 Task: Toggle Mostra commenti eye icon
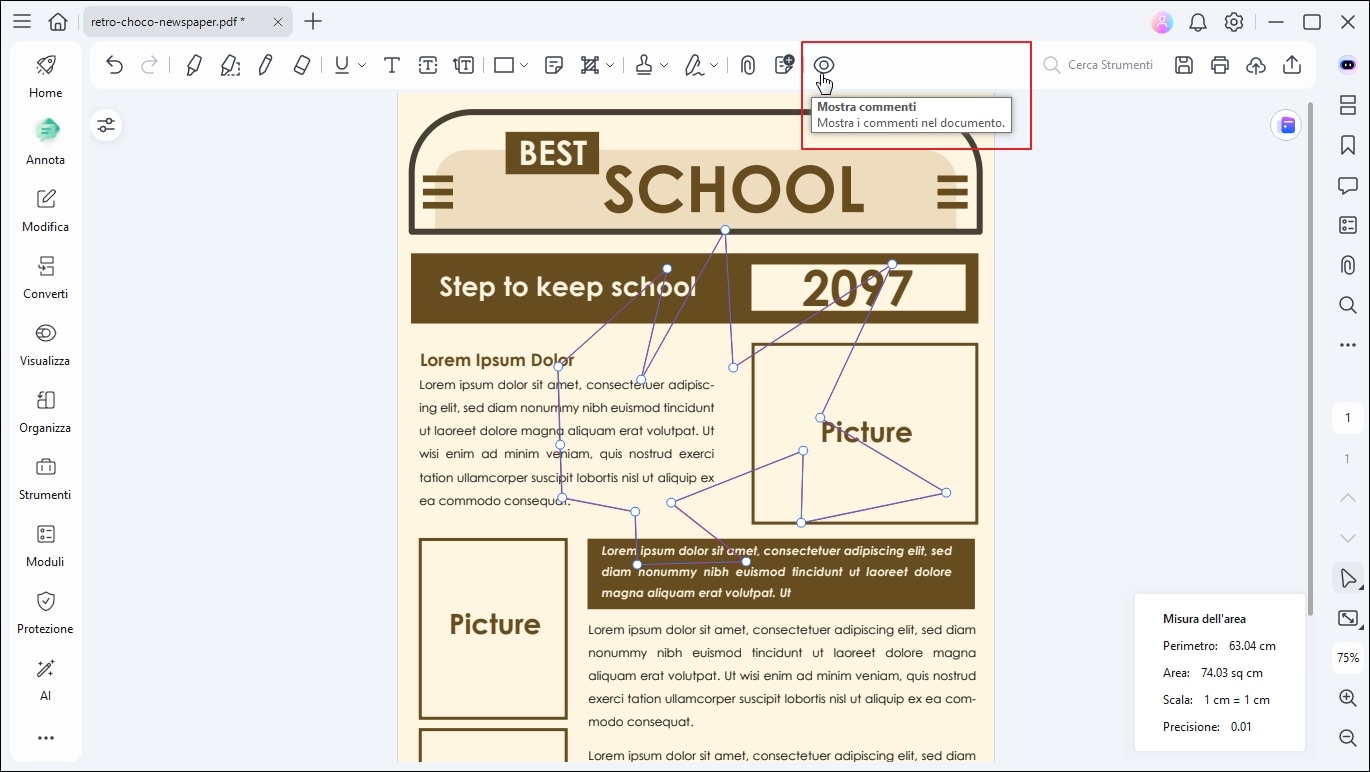[824, 64]
